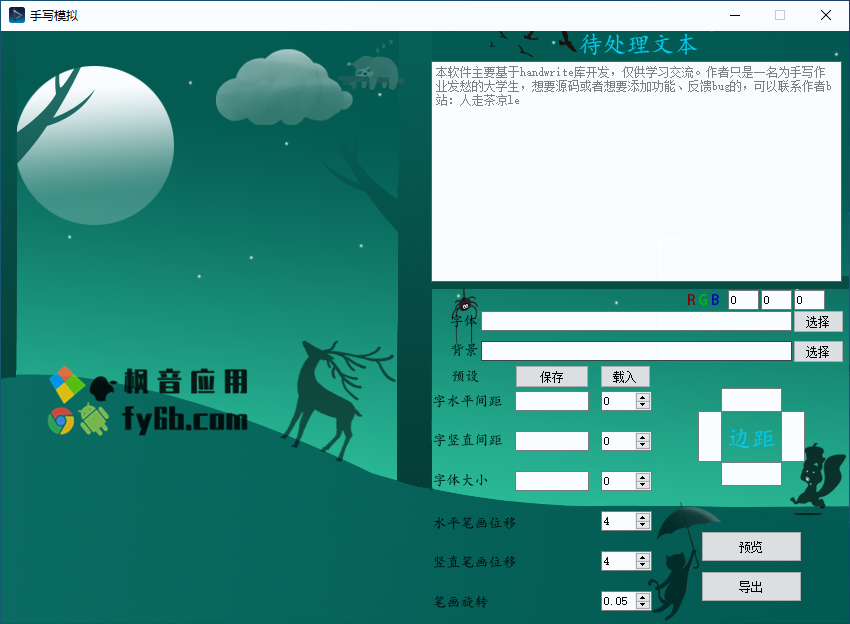Increase 字体大小 spinner value
The width and height of the screenshot is (850, 624).
(x=643, y=477)
